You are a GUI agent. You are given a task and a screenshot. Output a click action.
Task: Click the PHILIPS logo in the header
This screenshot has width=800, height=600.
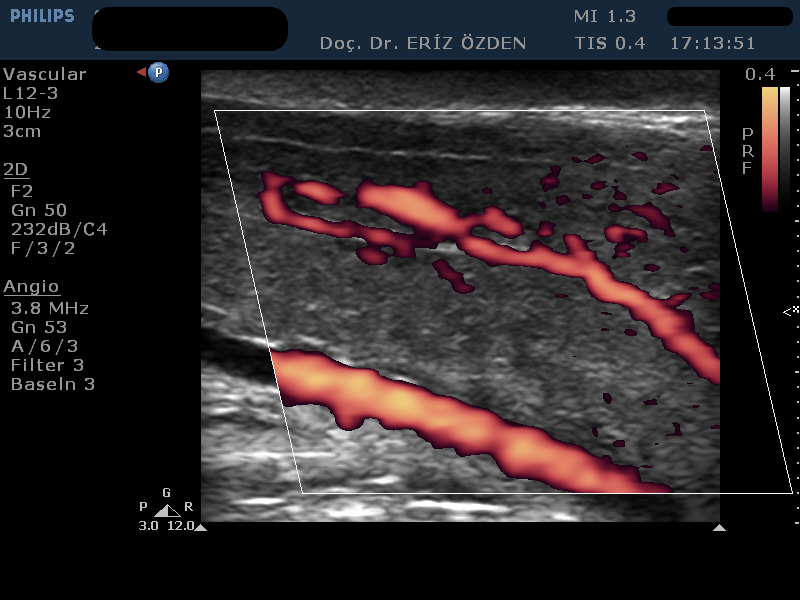42,17
